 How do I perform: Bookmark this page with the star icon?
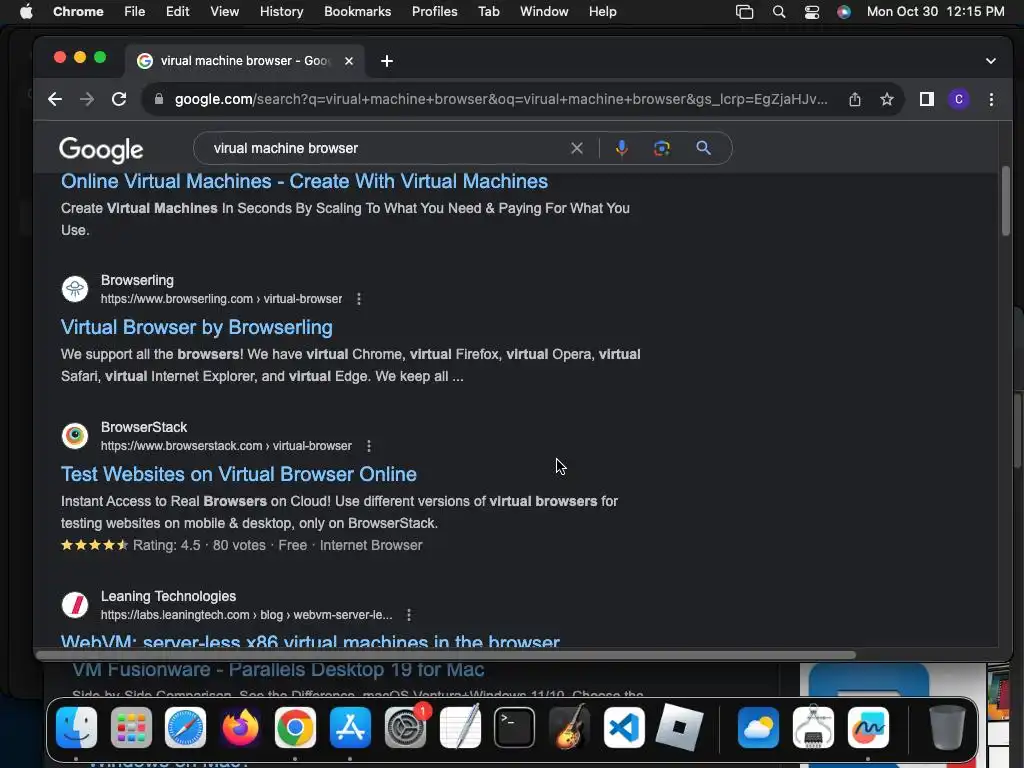(887, 99)
